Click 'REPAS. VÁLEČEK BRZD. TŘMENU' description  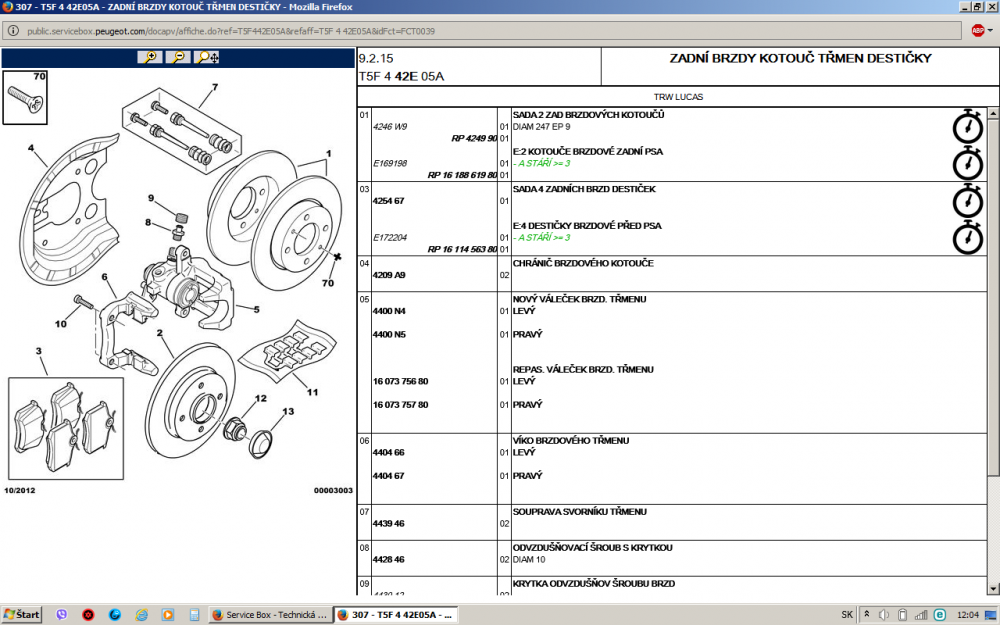click(x=583, y=369)
